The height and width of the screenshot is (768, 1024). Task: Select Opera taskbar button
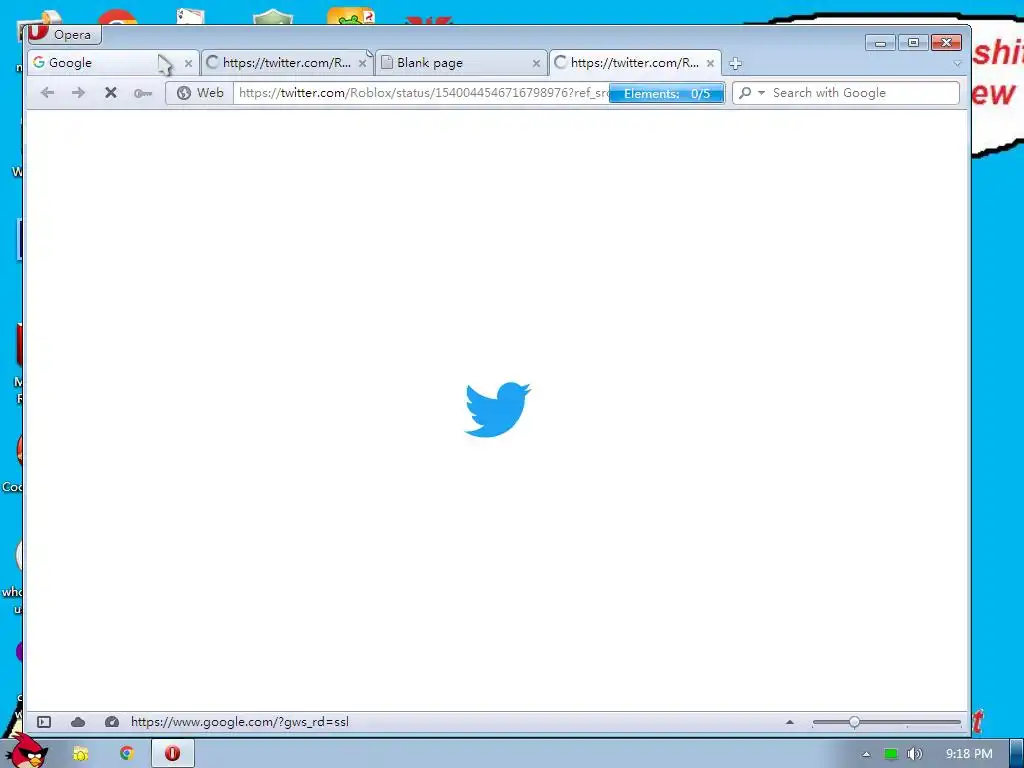pos(172,754)
